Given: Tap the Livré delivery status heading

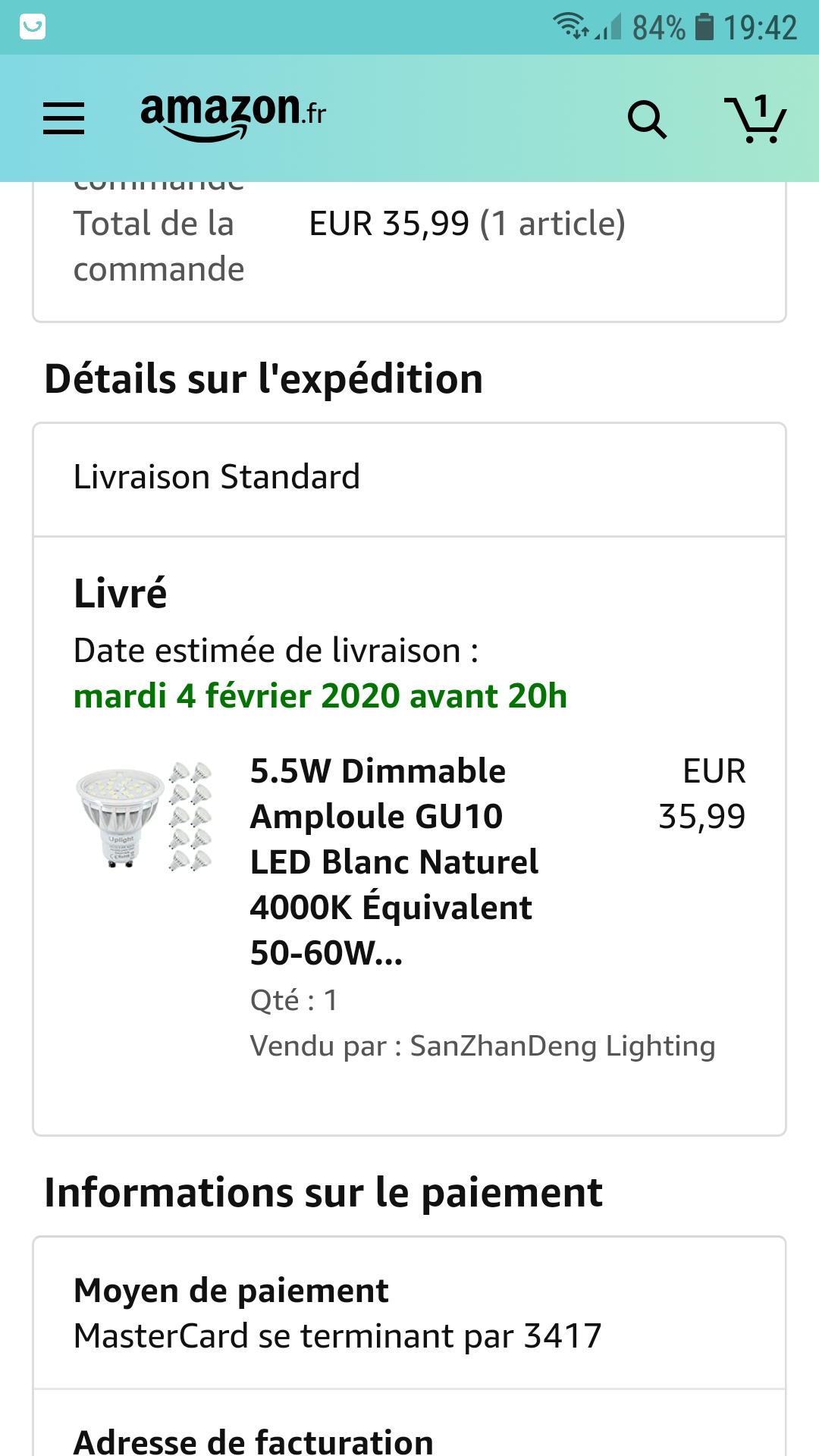Looking at the screenshot, I should pos(121,593).
